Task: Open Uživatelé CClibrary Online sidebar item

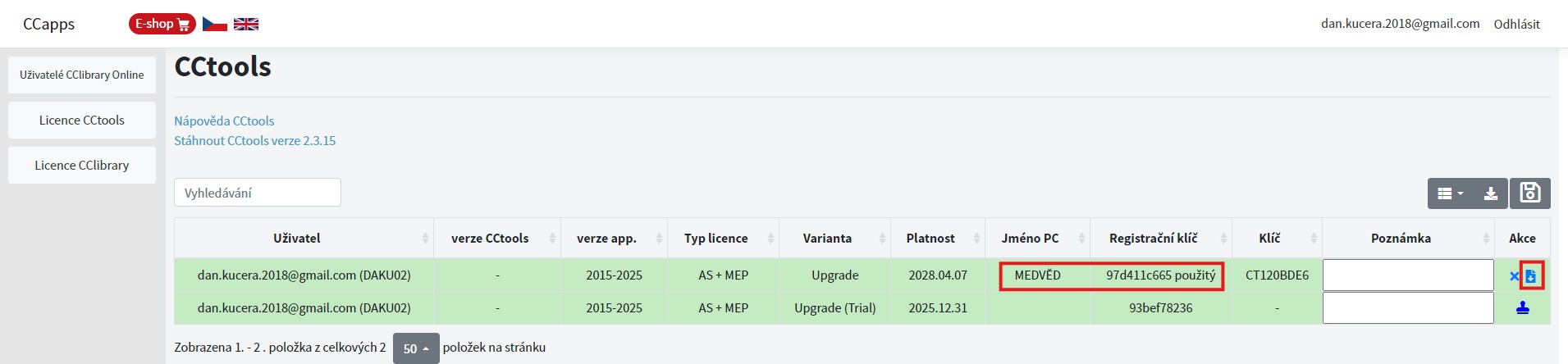Action: point(82,75)
